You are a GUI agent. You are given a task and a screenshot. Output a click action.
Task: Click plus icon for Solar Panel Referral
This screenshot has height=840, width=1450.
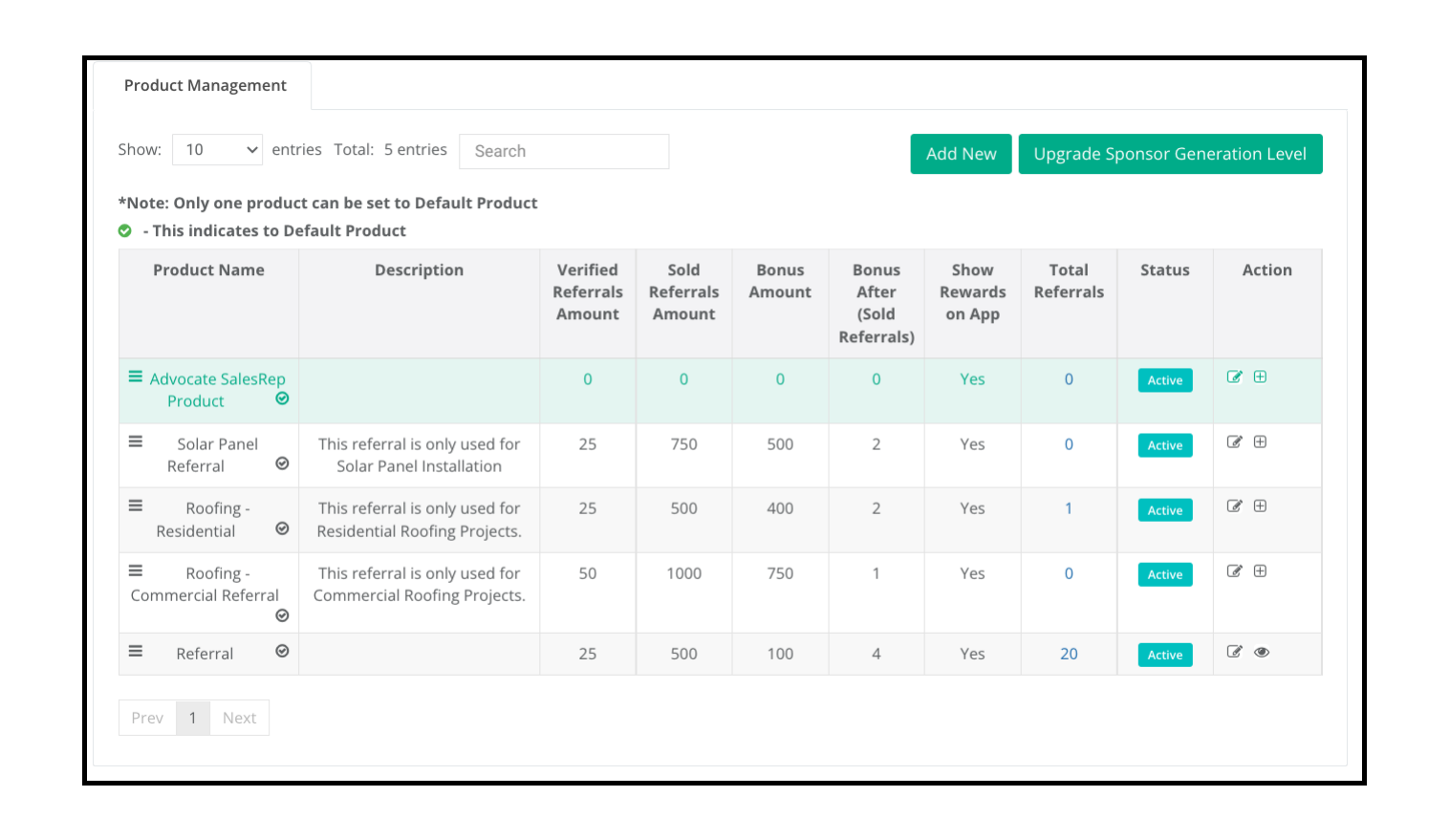(1260, 442)
